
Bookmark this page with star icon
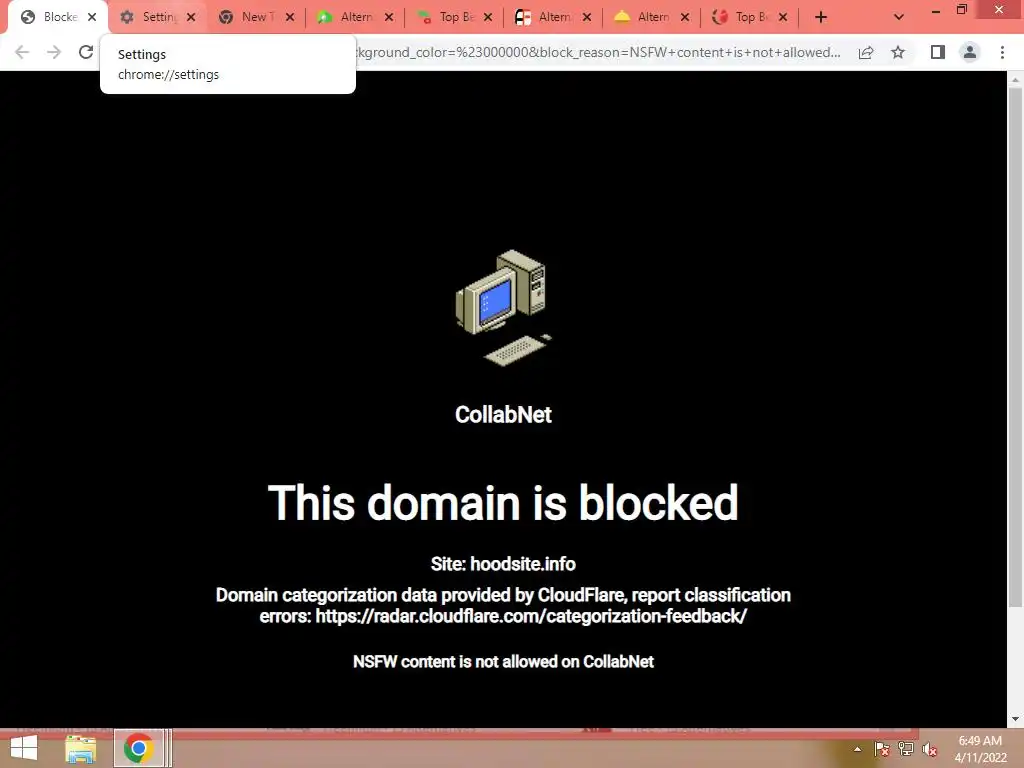pos(898,52)
